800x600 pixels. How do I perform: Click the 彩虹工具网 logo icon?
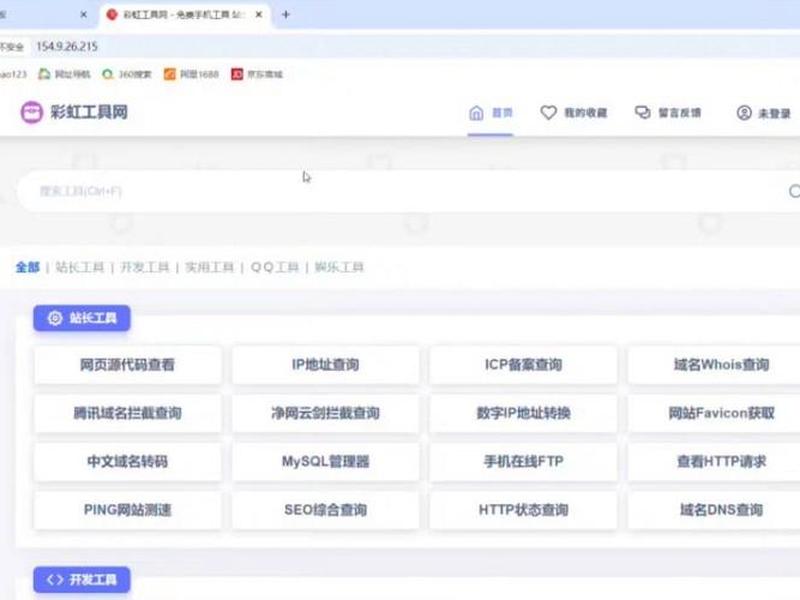click(32, 112)
